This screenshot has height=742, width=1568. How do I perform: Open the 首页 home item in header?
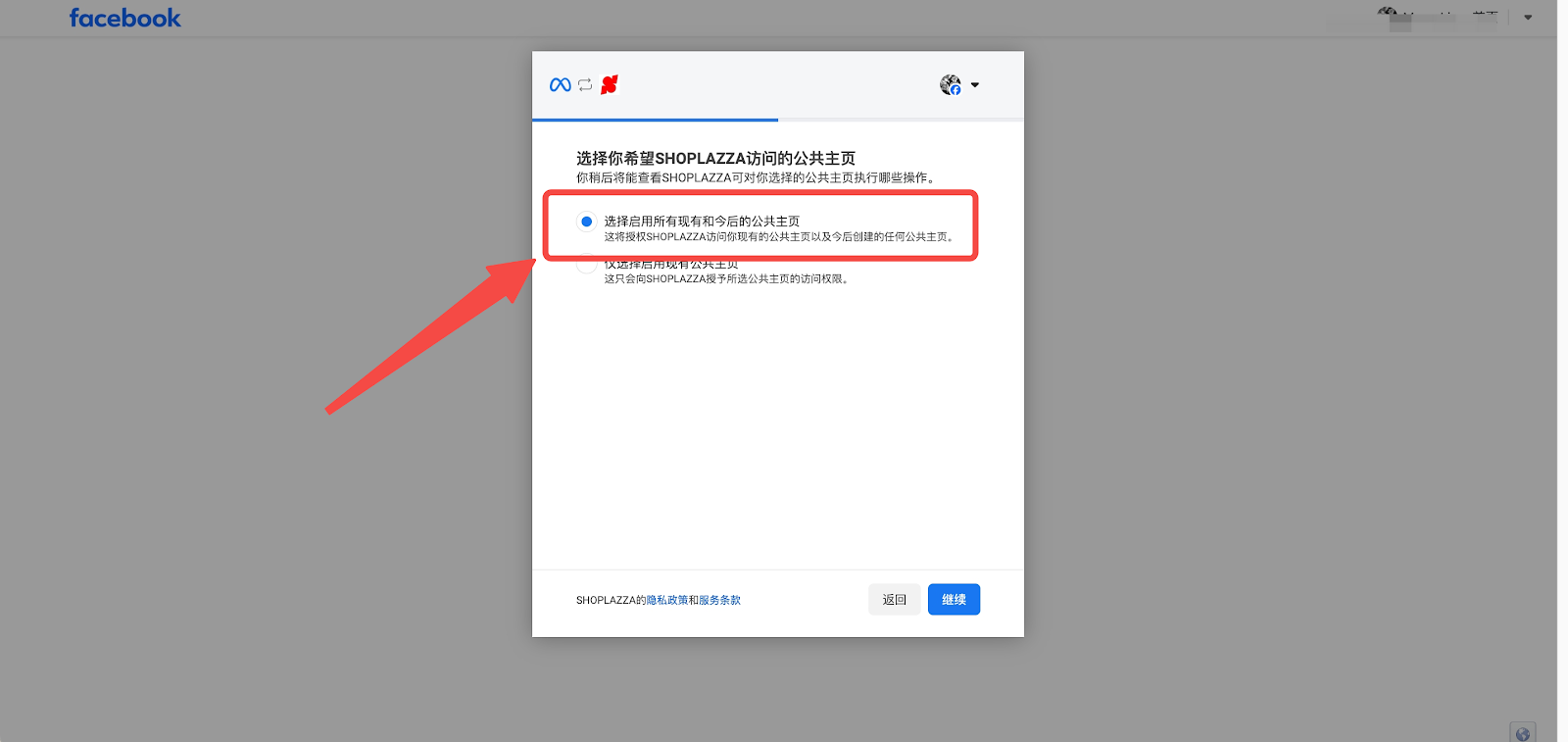pos(1485,16)
